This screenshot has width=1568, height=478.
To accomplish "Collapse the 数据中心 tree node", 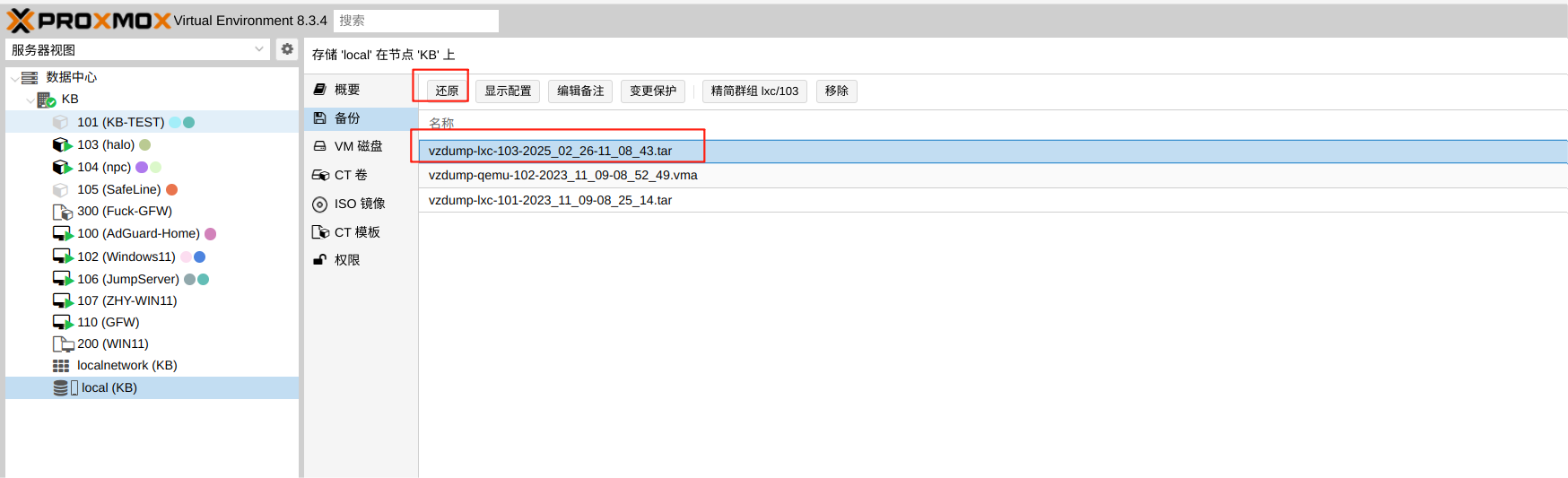I will [x=14, y=78].
